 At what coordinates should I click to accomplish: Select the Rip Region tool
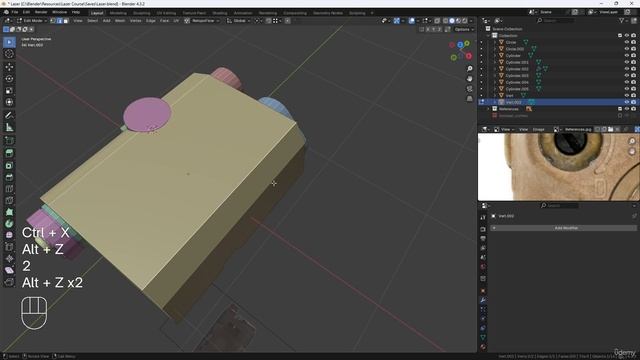click(x=9, y=282)
